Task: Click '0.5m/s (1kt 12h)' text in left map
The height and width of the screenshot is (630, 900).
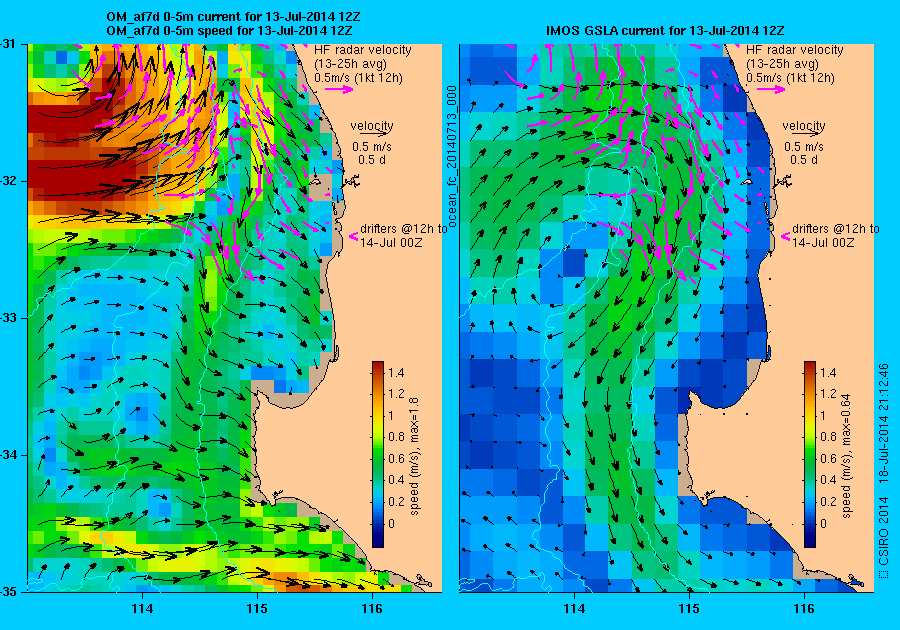Action: click(x=358, y=77)
